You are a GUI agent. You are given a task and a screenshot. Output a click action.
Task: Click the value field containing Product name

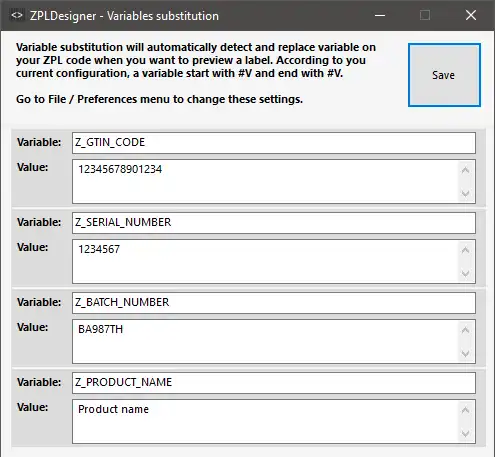[x=274, y=421]
